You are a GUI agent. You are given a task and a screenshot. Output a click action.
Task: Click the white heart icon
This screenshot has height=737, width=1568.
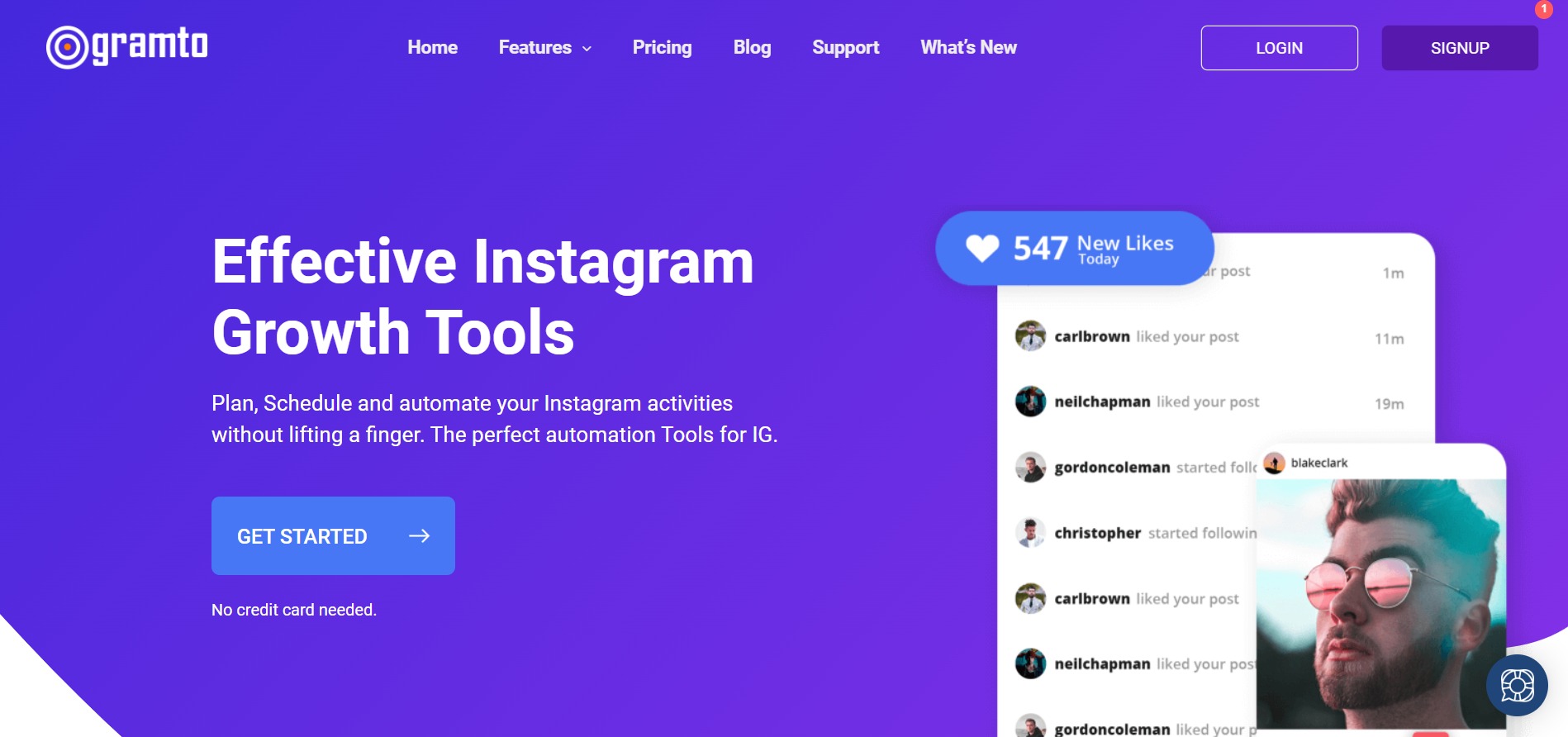tap(982, 248)
